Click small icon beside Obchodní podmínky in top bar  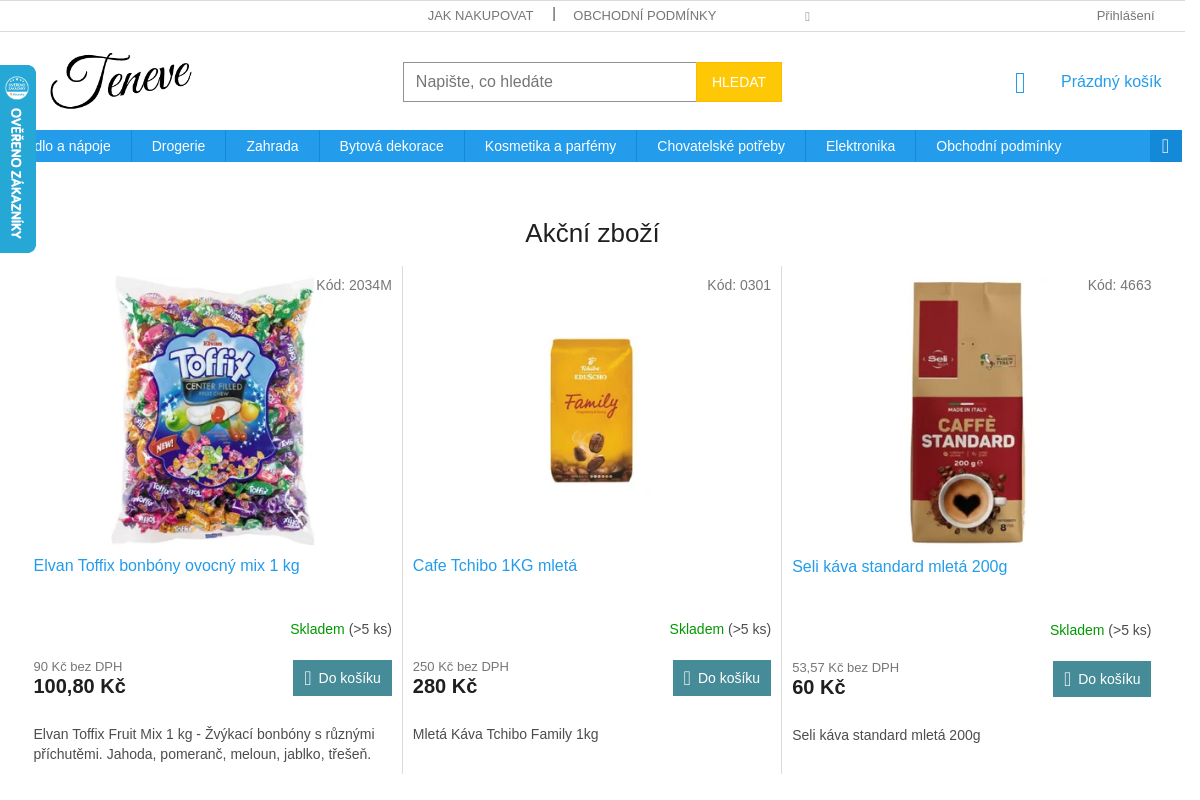(807, 16)
